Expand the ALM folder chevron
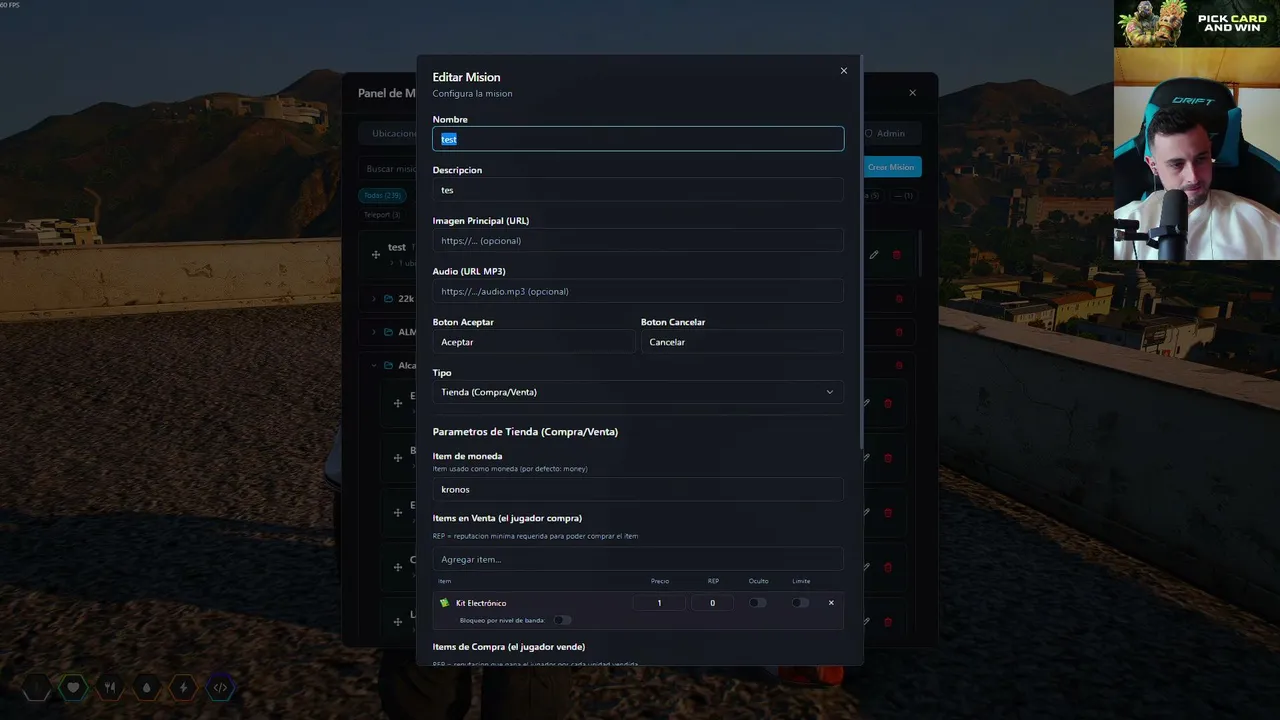Viewport: 1280px width, 720px height. click(x=375, y=332)
